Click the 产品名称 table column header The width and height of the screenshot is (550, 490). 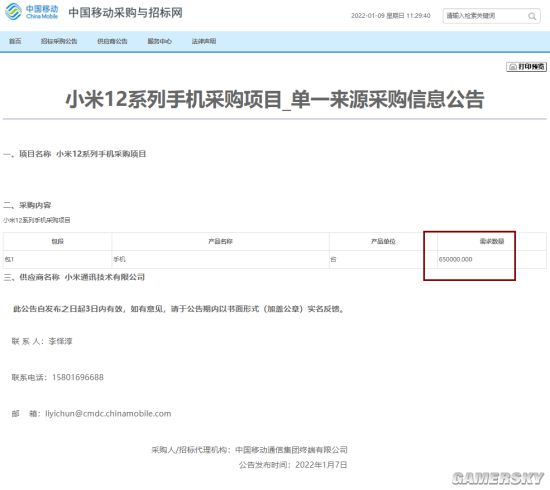click(x=220, y=241)
